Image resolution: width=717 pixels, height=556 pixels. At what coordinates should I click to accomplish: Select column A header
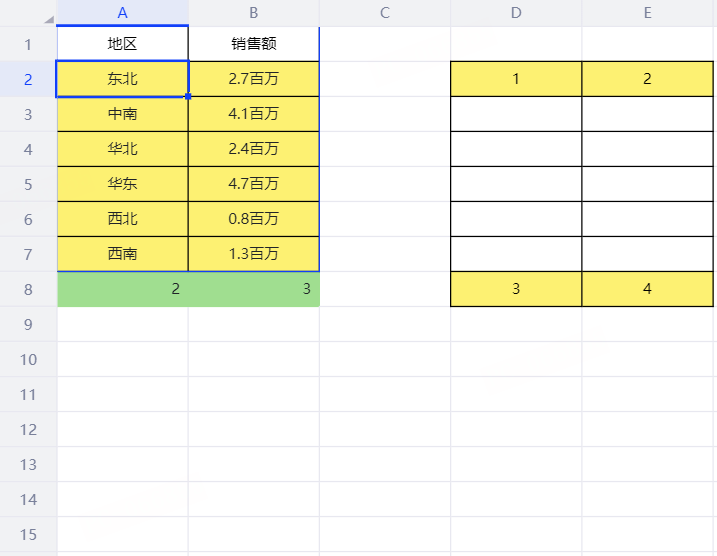tap(122, 13)
